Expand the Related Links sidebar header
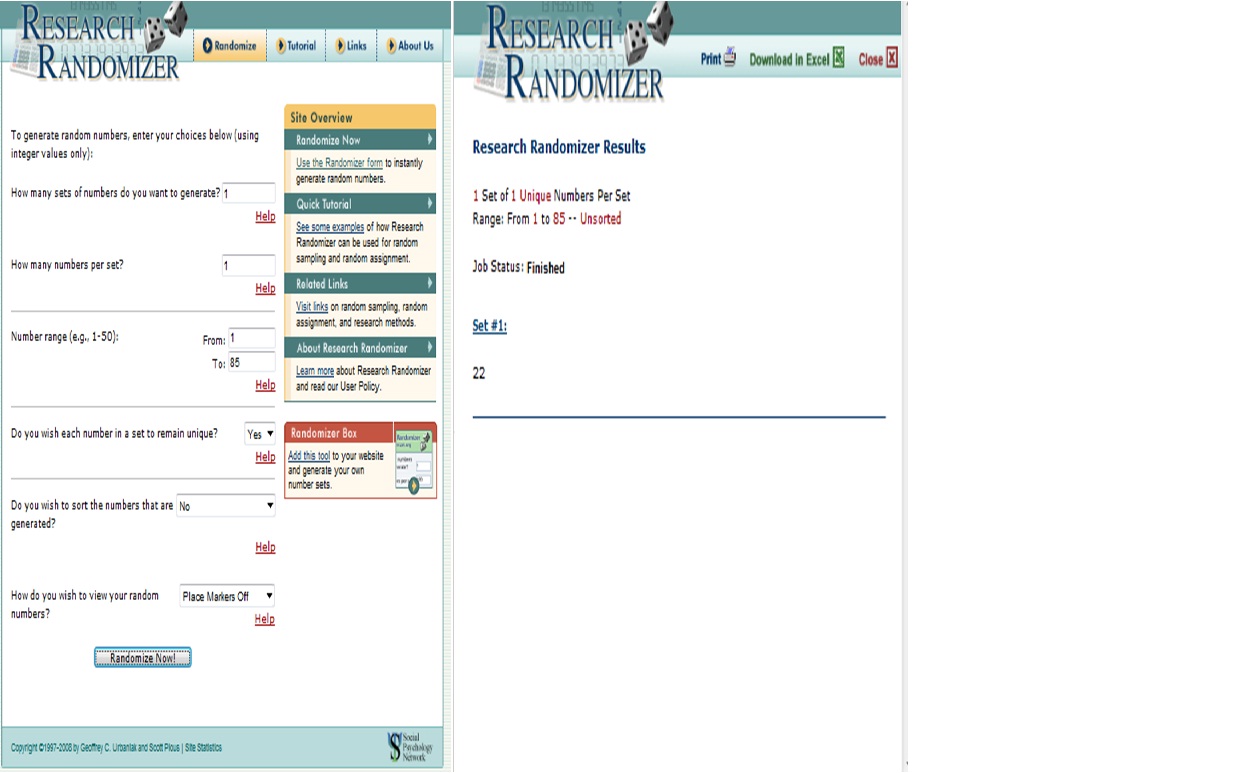The image size is (1240, 773). point(360,284)
